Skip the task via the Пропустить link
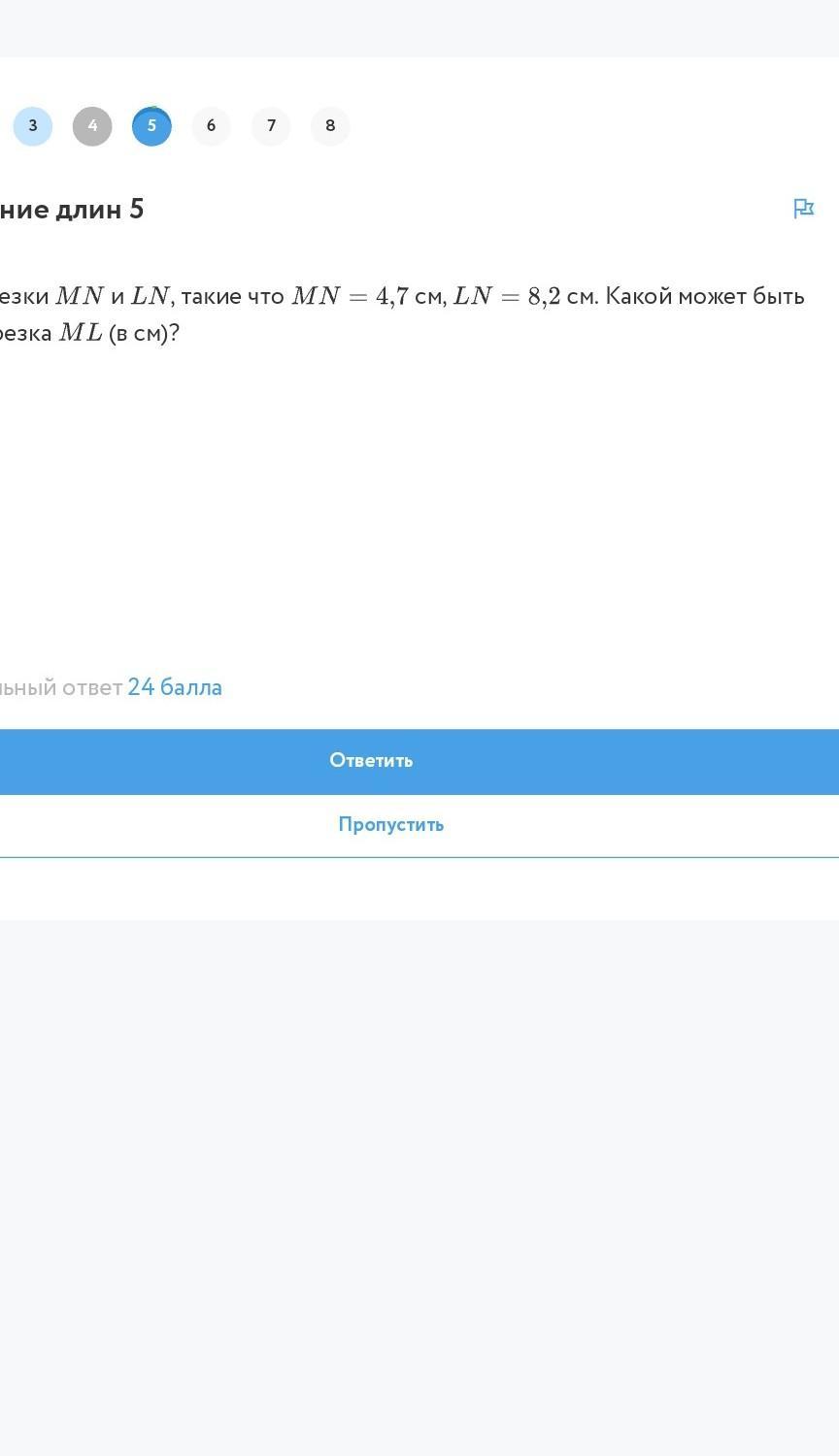 (x=391, y=824)
